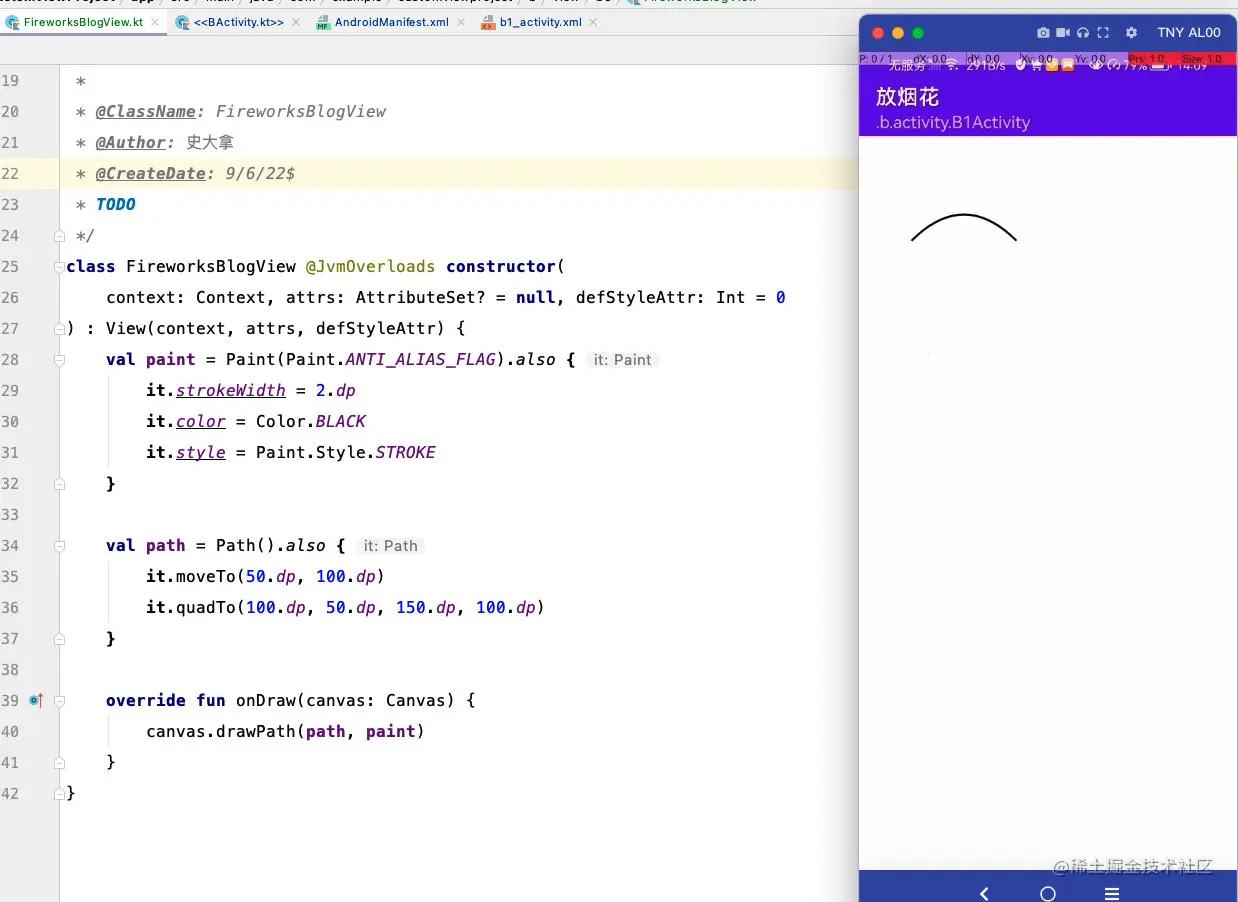This screenshot has width=1238, height=902.
Task: Click the 放烟花 app title
Action: click(x=907, y=97)
